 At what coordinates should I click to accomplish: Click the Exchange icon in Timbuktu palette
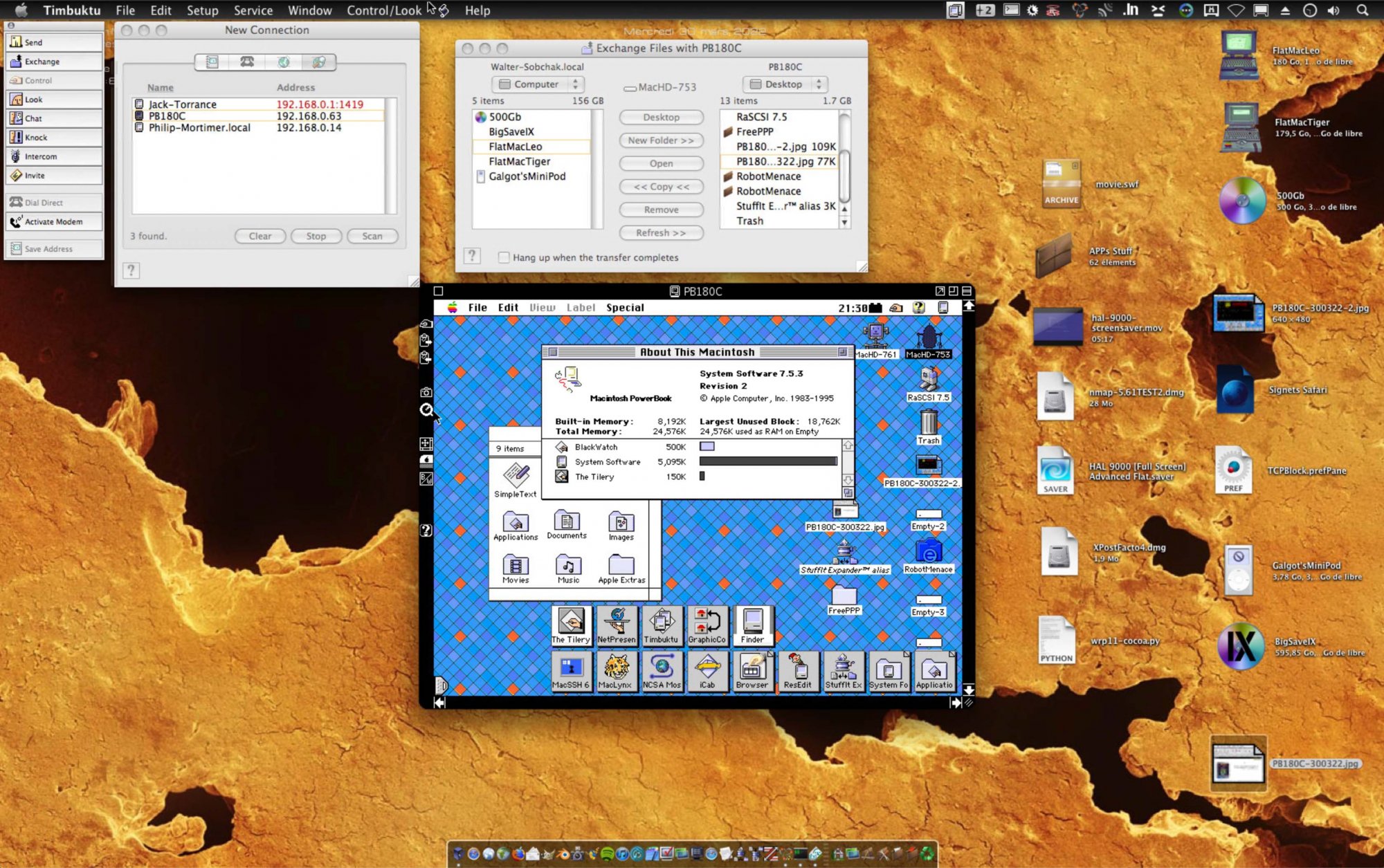17,62
